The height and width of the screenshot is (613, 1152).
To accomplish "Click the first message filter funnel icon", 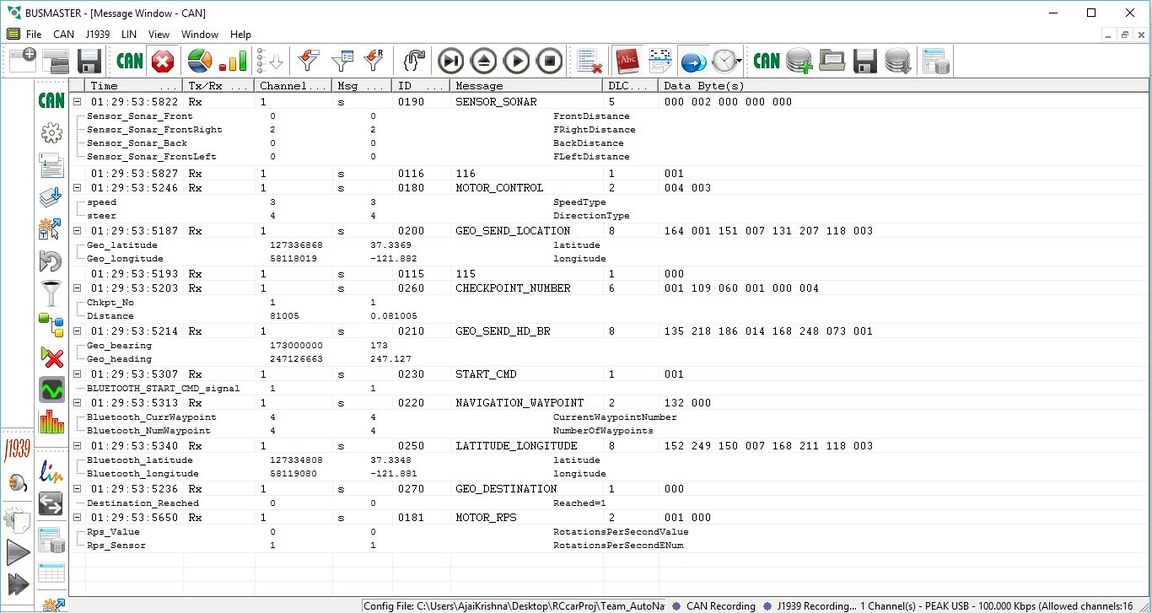I will pos(308,60).
